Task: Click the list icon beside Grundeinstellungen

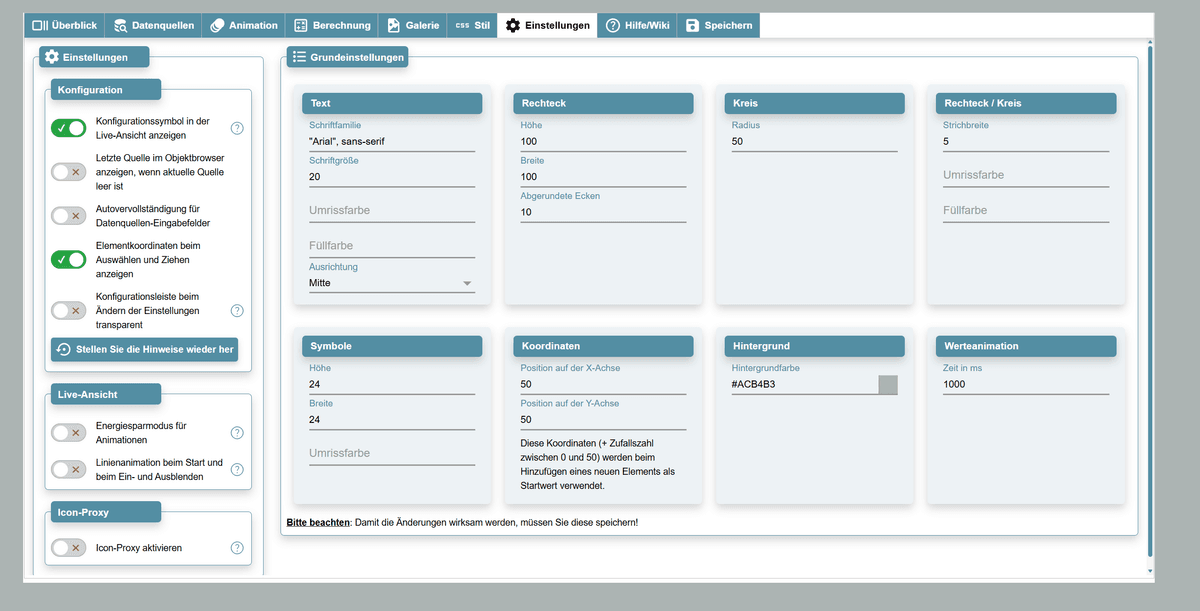Action: click(x=299, y=57)
